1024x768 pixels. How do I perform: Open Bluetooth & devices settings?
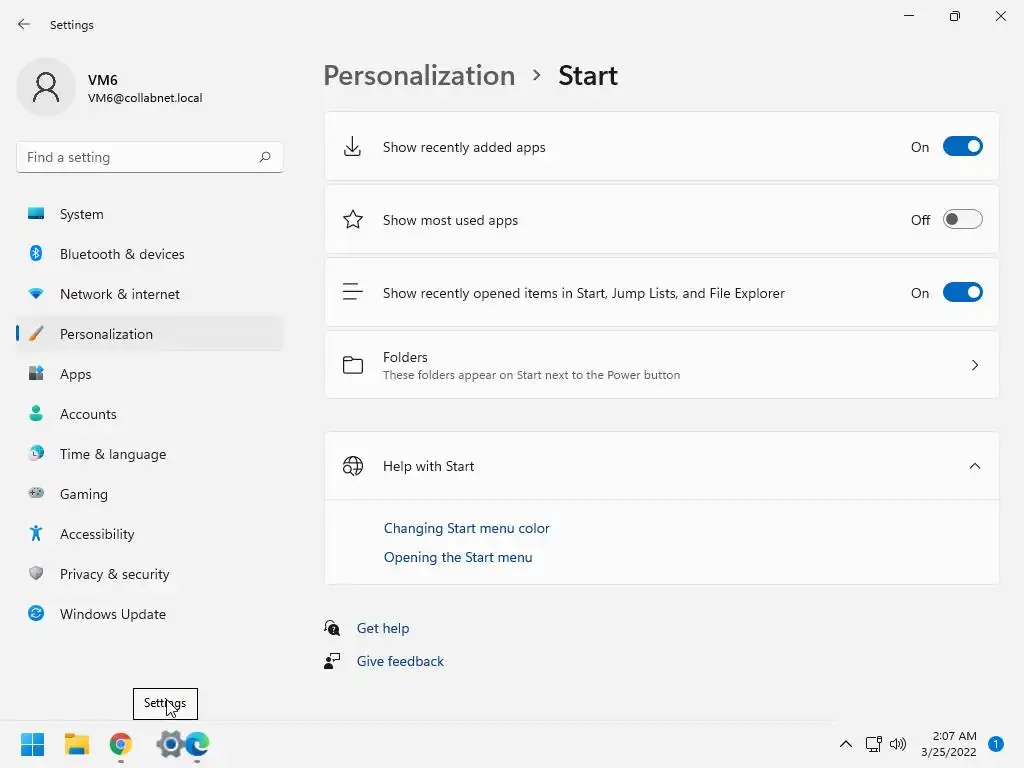click(x=122, y=254)
